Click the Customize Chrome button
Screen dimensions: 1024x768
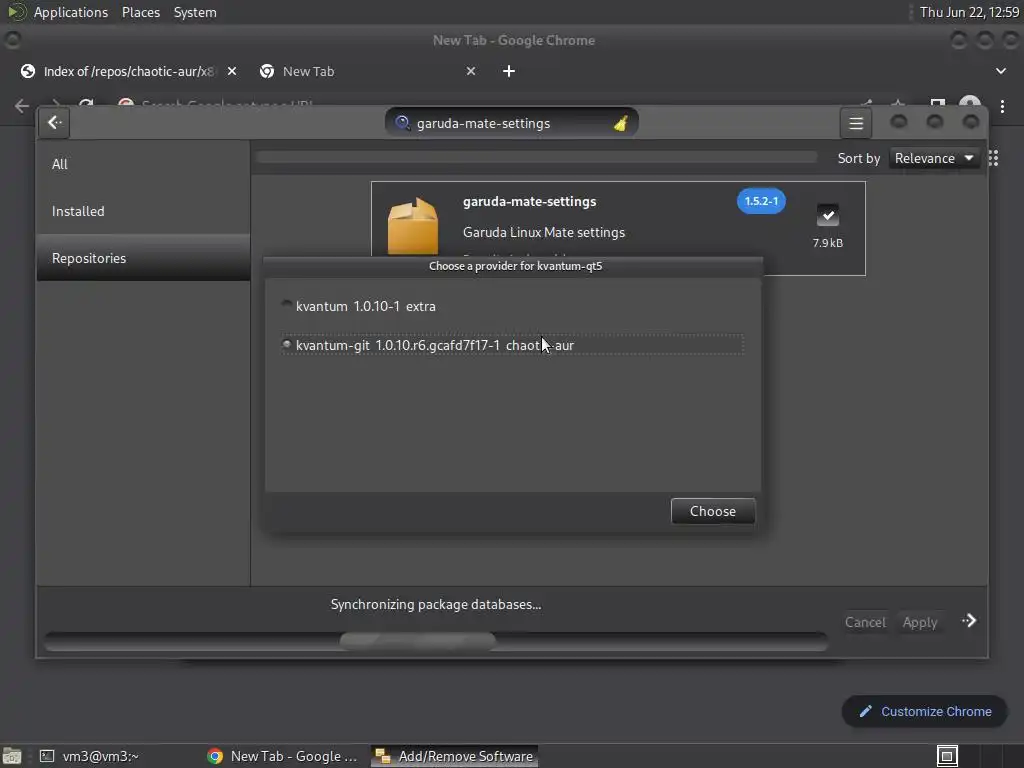[925, 711]
